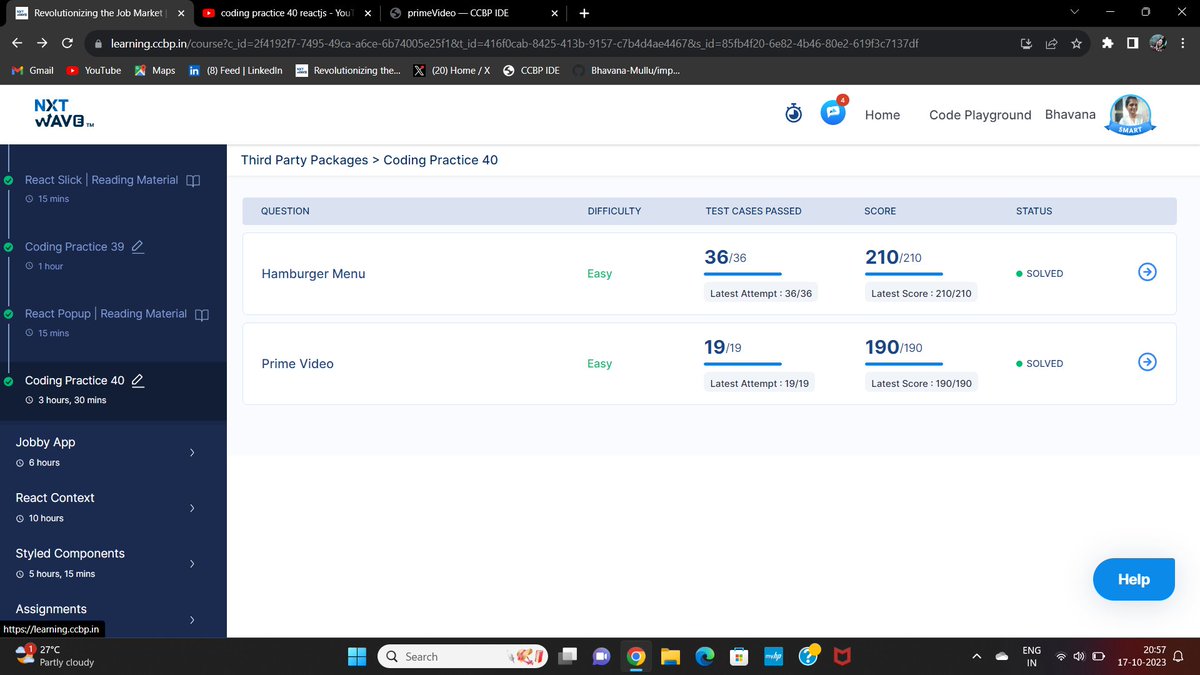Switch to primeVideo CCBP IDE tab

(473, 14)
